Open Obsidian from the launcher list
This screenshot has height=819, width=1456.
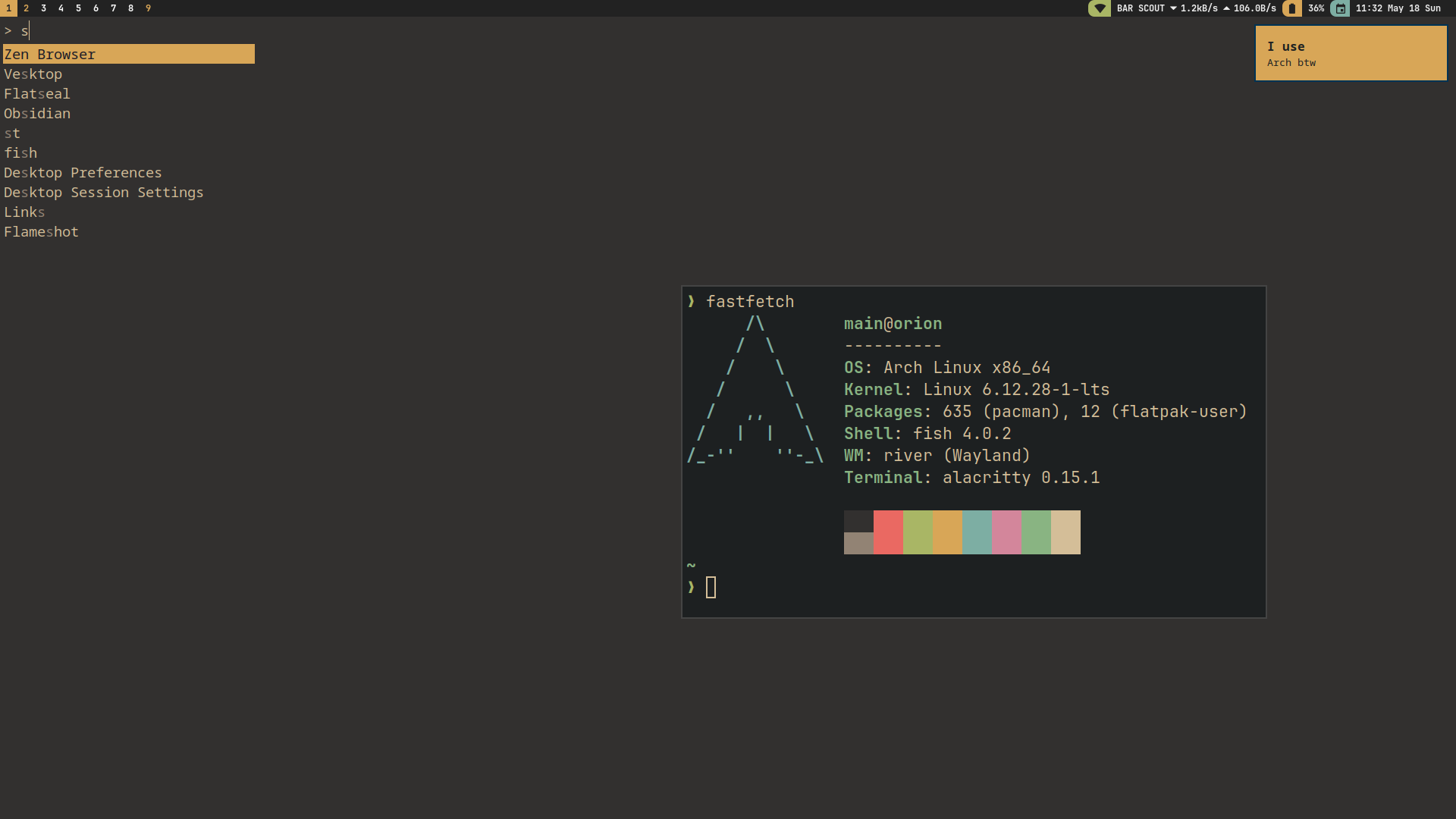[x=129, y=113]
